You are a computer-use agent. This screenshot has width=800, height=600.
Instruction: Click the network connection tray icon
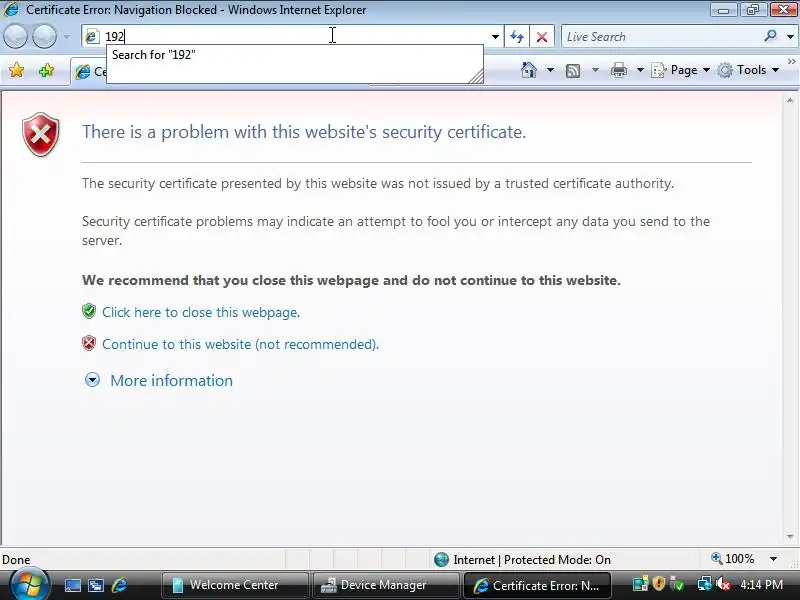coord(705,584)
